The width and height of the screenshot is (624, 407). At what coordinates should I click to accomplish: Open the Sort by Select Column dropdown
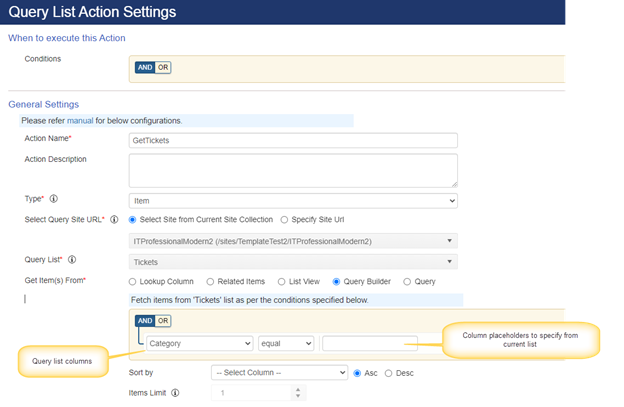pos(279,373)
